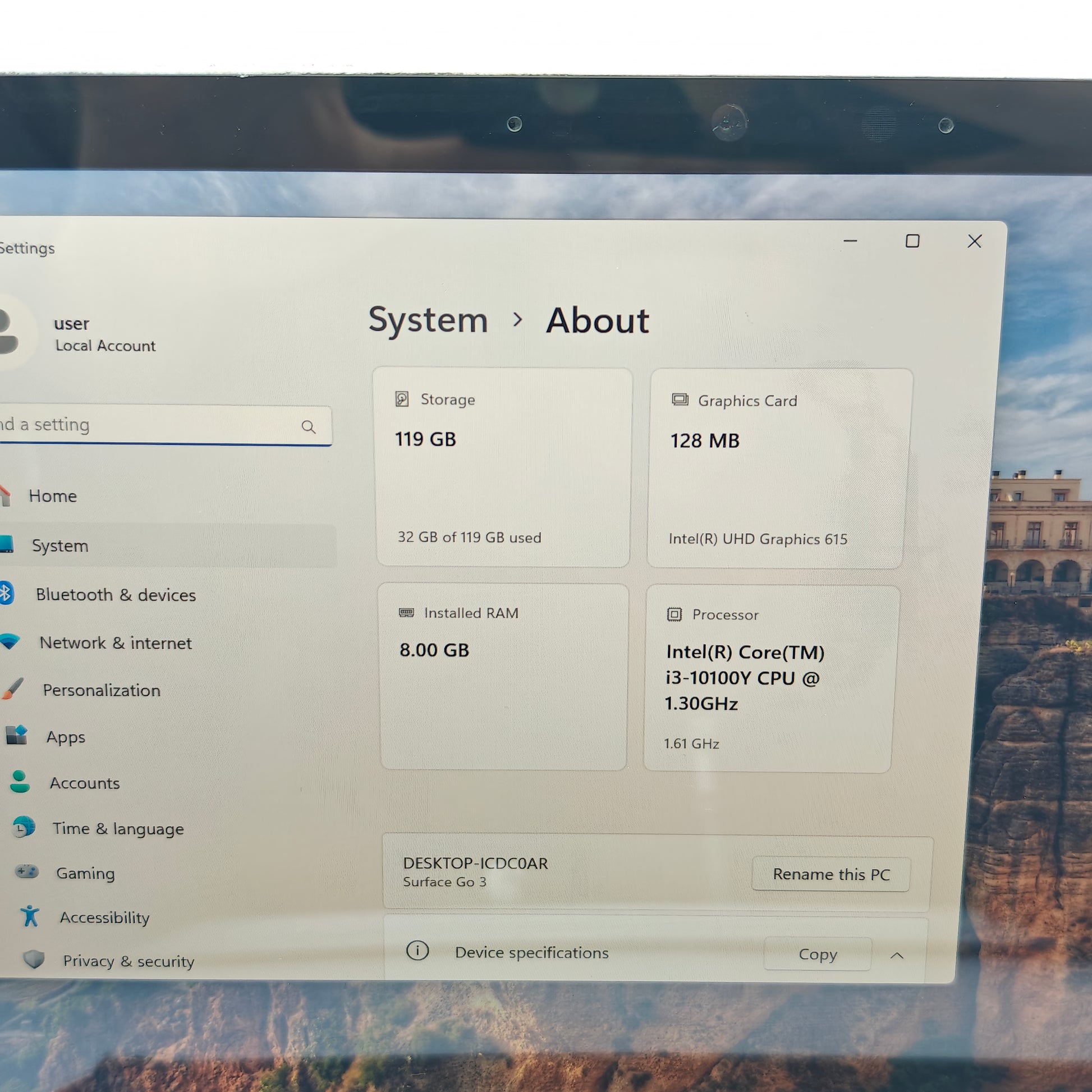Screen dimensions: 1092x1092
Task: Click the Network & internet wifi icon
Action: pyautogui.click(x=10, y=641)
